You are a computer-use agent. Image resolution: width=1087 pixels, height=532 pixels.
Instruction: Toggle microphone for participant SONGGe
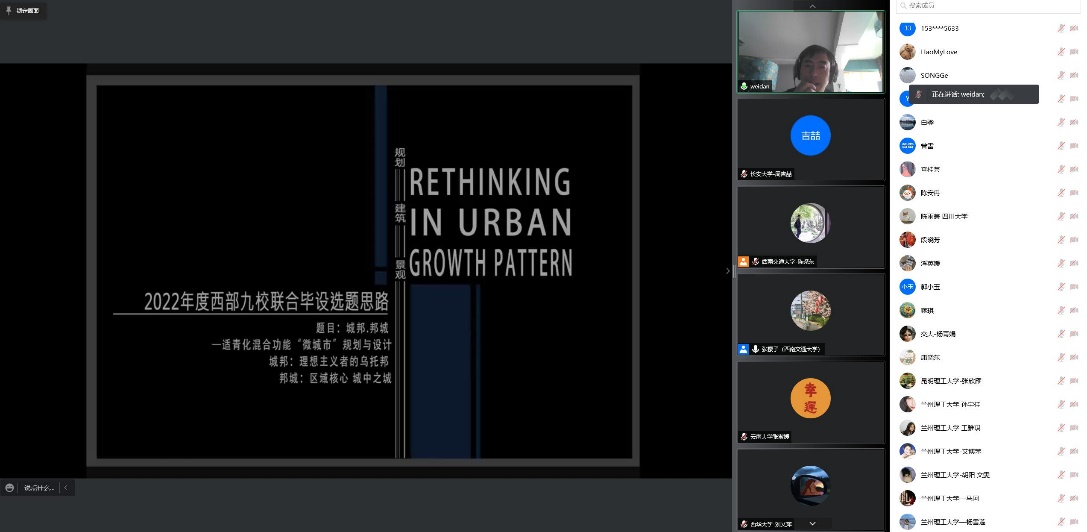click(1061, 75)
